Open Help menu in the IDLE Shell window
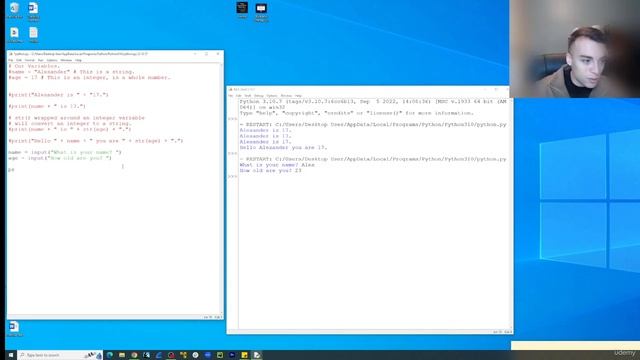The image size is (640, 360). (298, 96)
